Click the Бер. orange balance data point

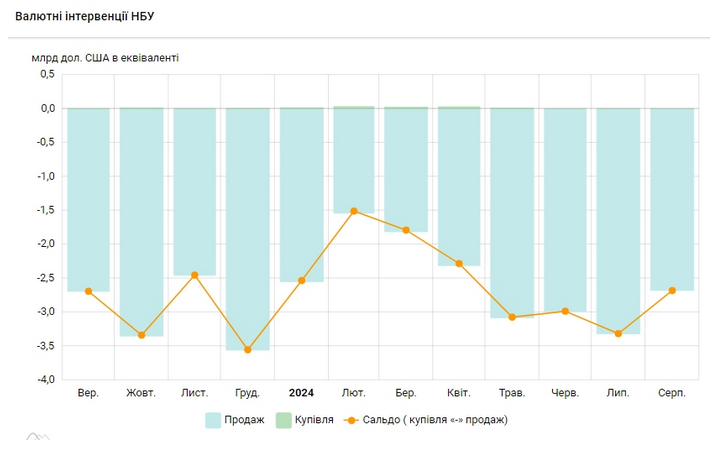click(x=406, y=230)
